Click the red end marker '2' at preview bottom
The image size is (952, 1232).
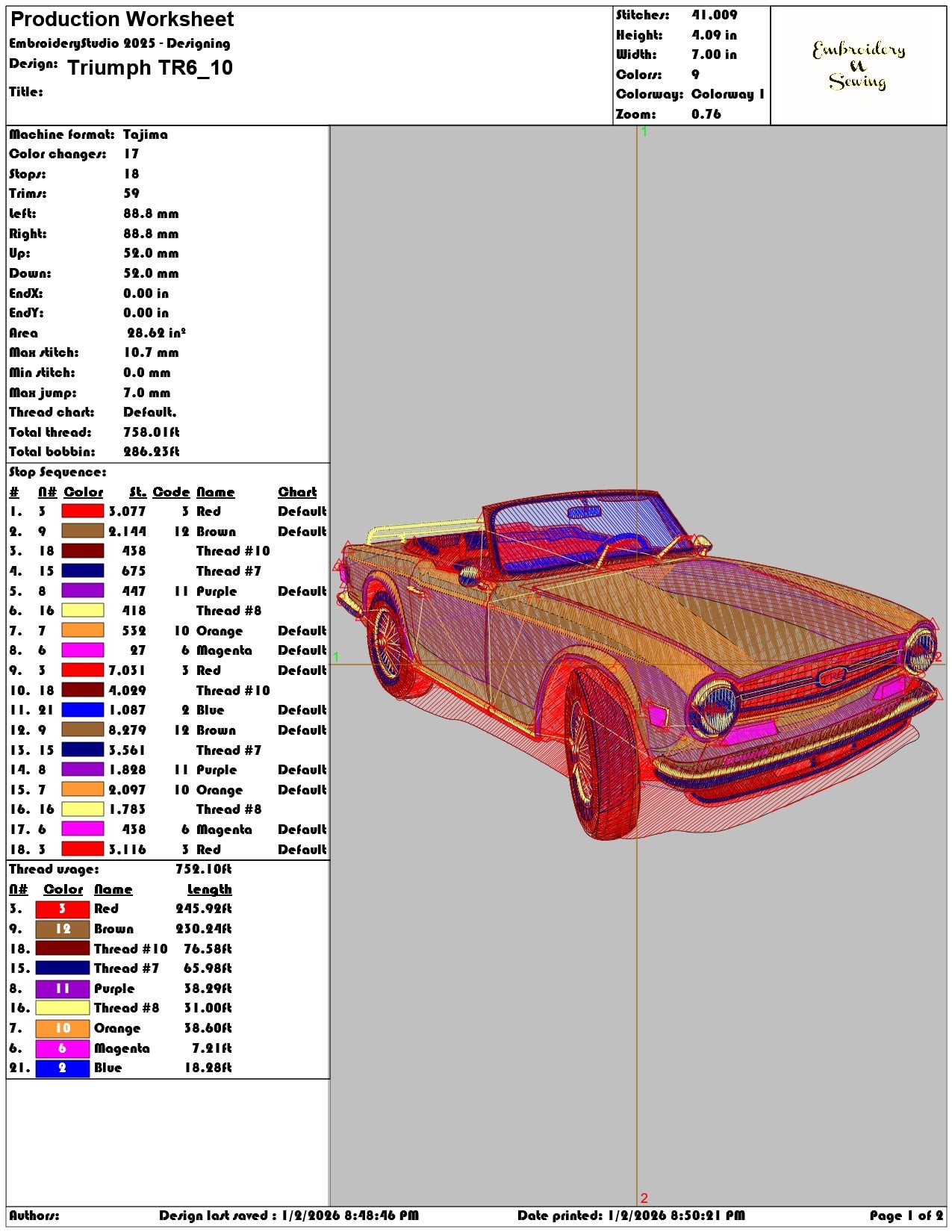point(644,1198)
